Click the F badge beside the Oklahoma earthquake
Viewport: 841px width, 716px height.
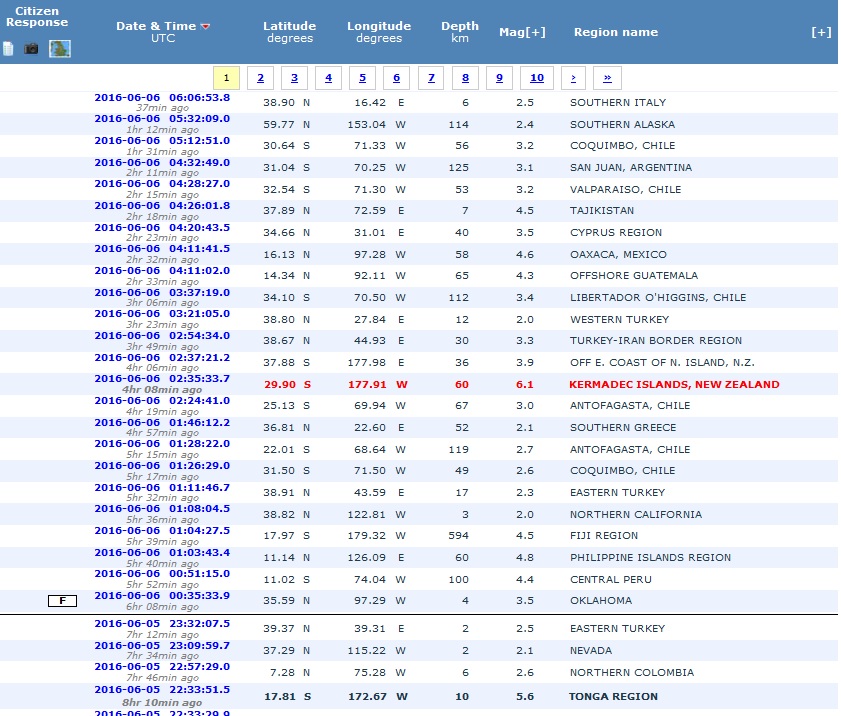(x=62, y=601)
